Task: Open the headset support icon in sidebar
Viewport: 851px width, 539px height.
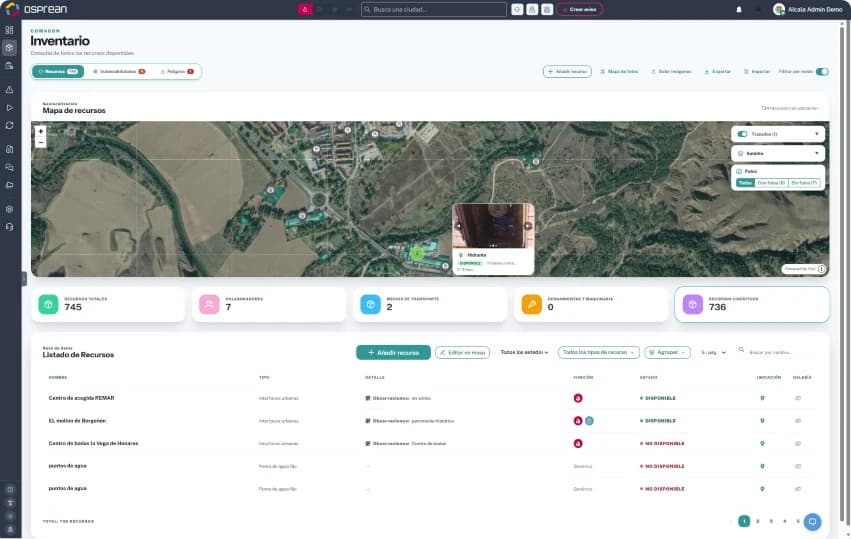Action: 9,227
